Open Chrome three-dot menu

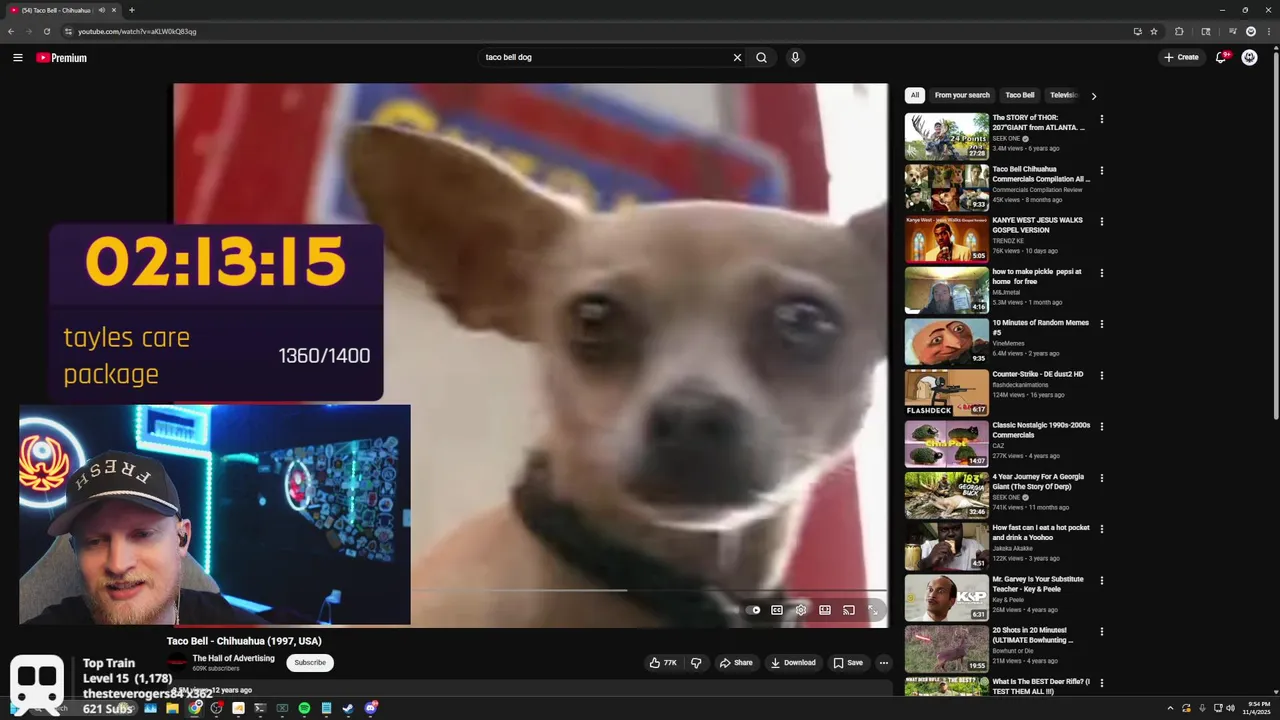pos(1268,31)
